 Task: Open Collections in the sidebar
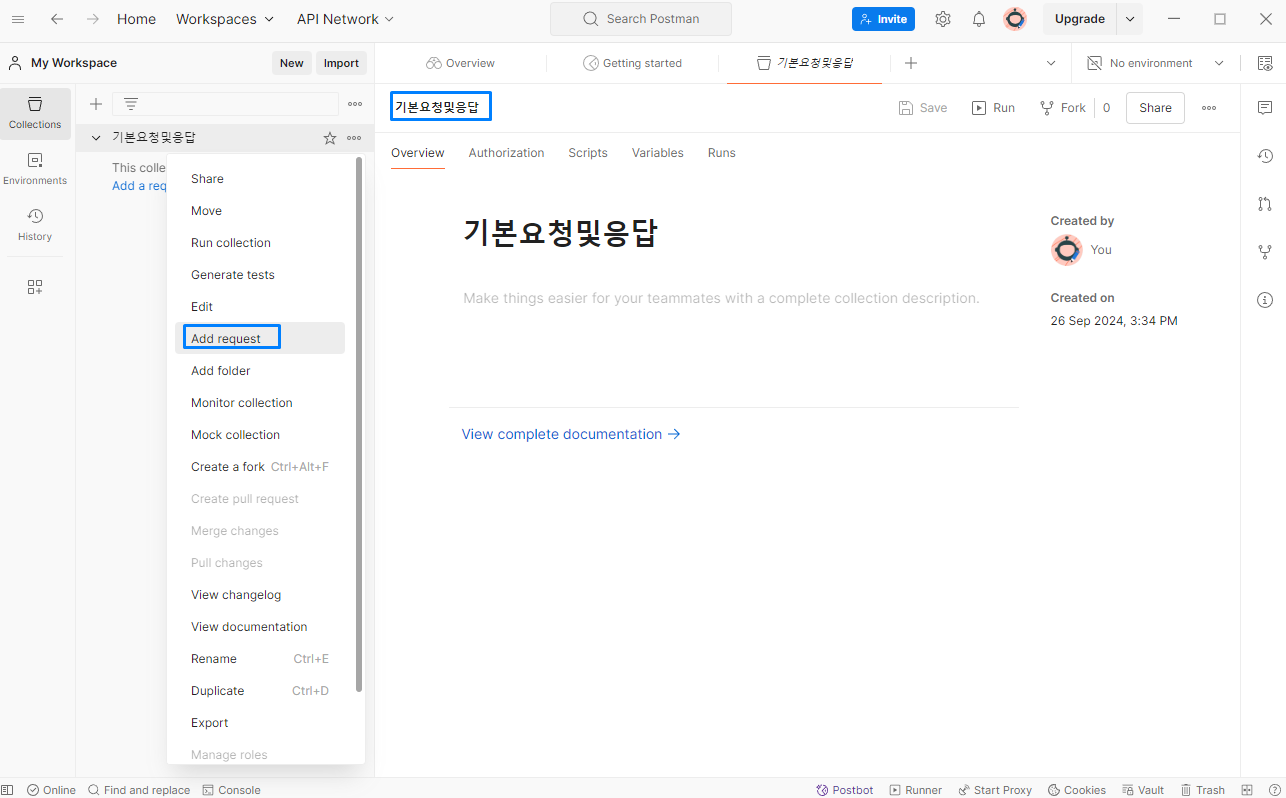pyautogui.click(x=35, y=113)
